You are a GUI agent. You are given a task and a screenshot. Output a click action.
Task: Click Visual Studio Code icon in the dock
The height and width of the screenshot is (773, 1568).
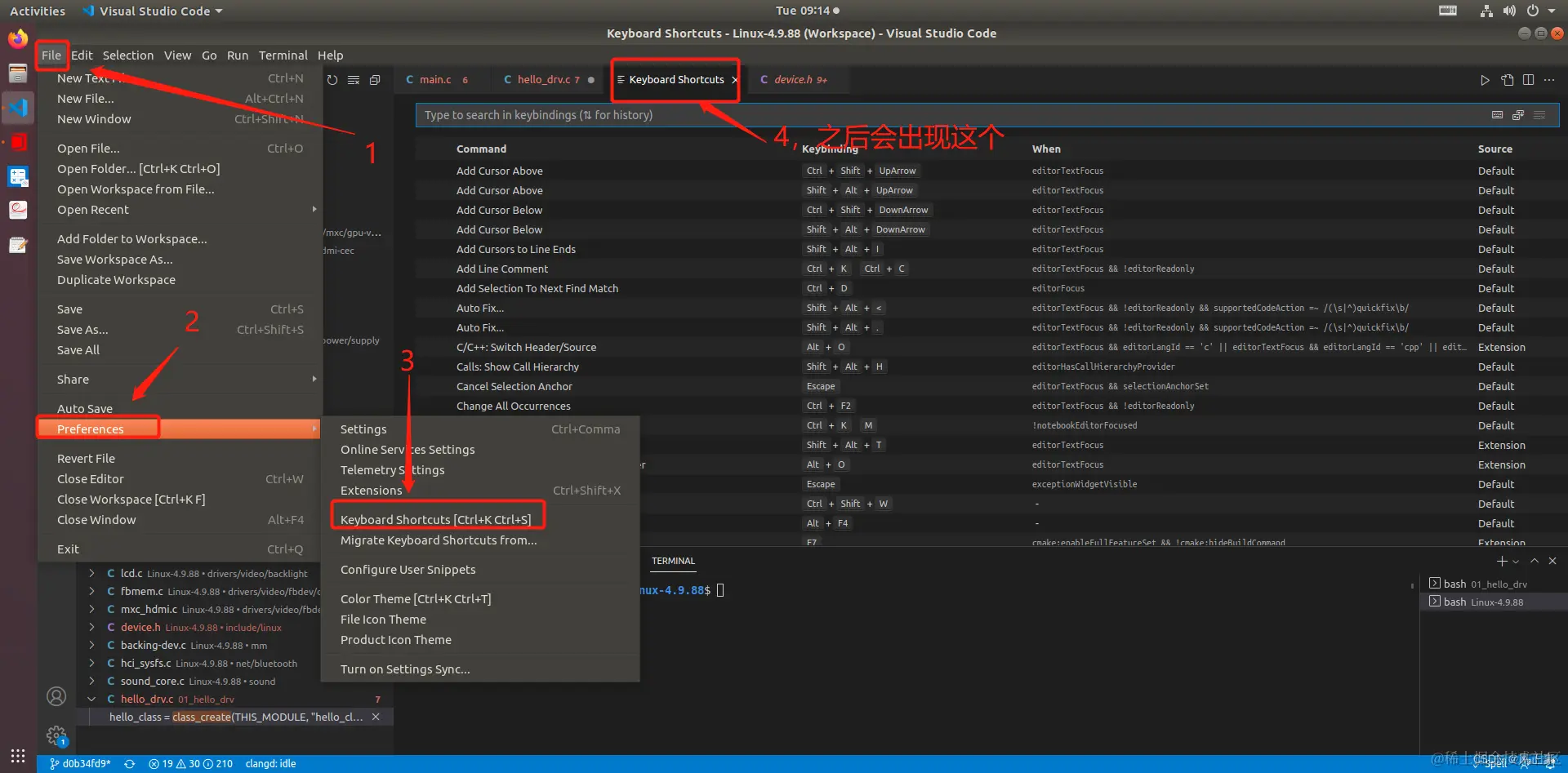[x=18, y=108]
